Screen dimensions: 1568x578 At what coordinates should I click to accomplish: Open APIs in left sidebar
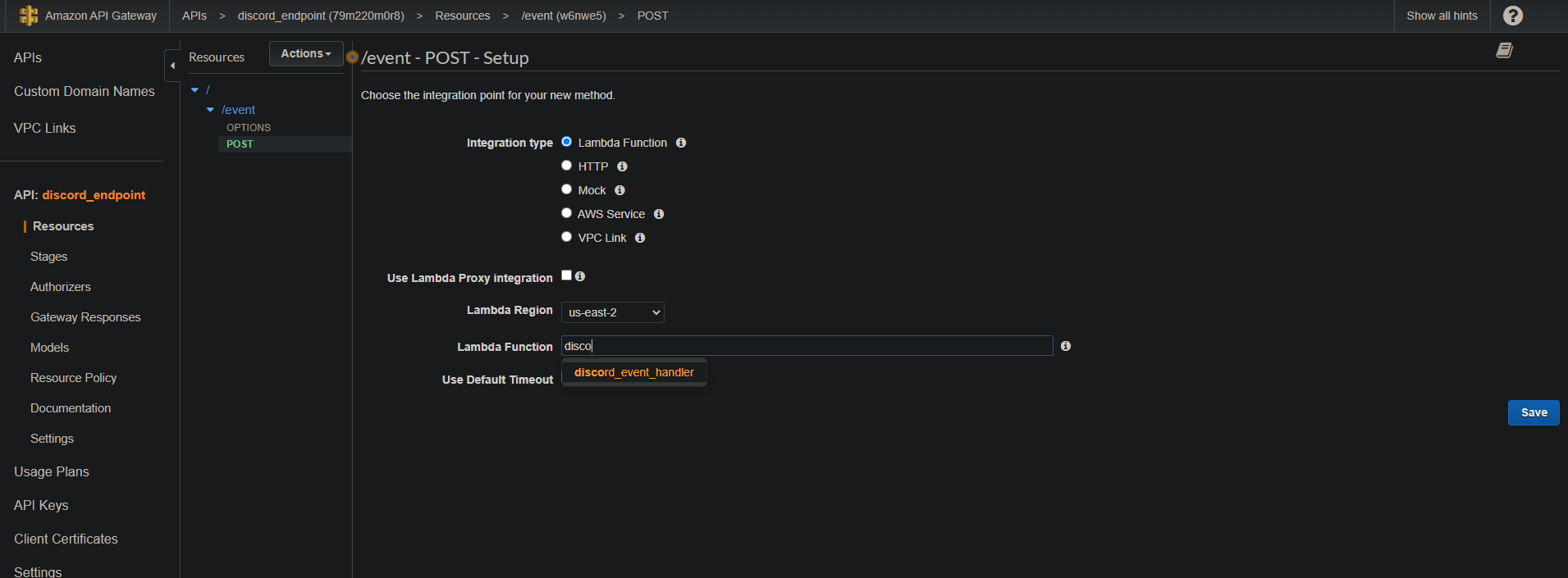point(28,57)
